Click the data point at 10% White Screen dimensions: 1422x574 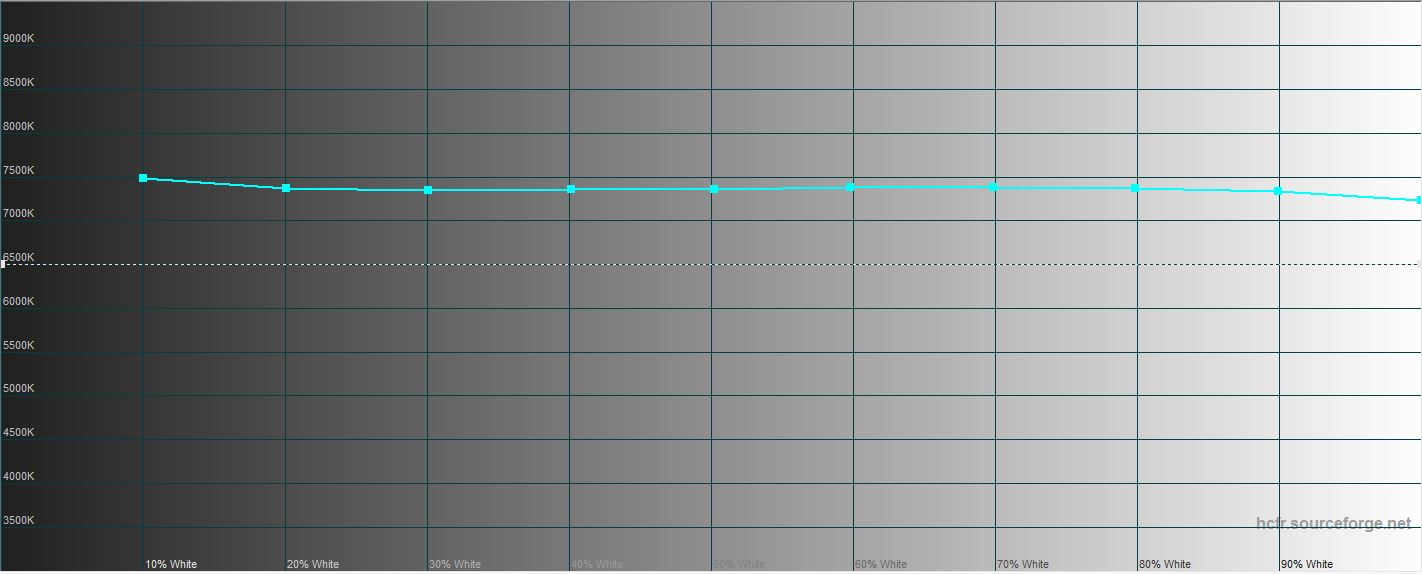143,178
